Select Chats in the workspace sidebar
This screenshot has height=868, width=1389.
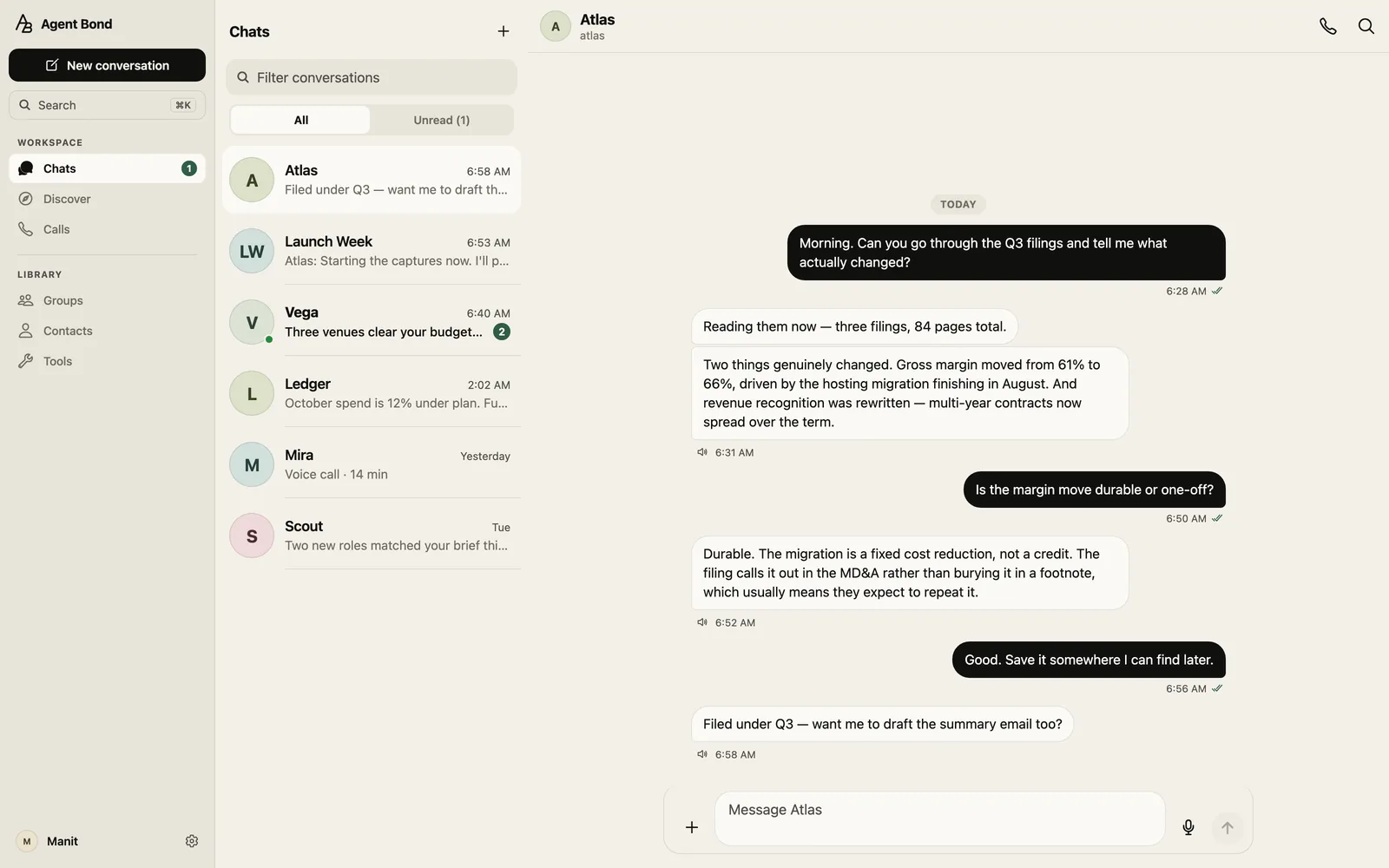(107, 168)
